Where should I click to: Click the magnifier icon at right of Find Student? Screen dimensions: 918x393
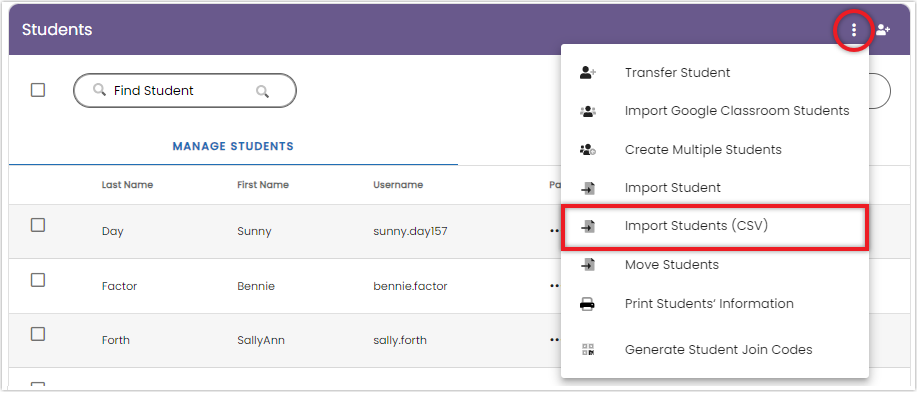(262, 91)
